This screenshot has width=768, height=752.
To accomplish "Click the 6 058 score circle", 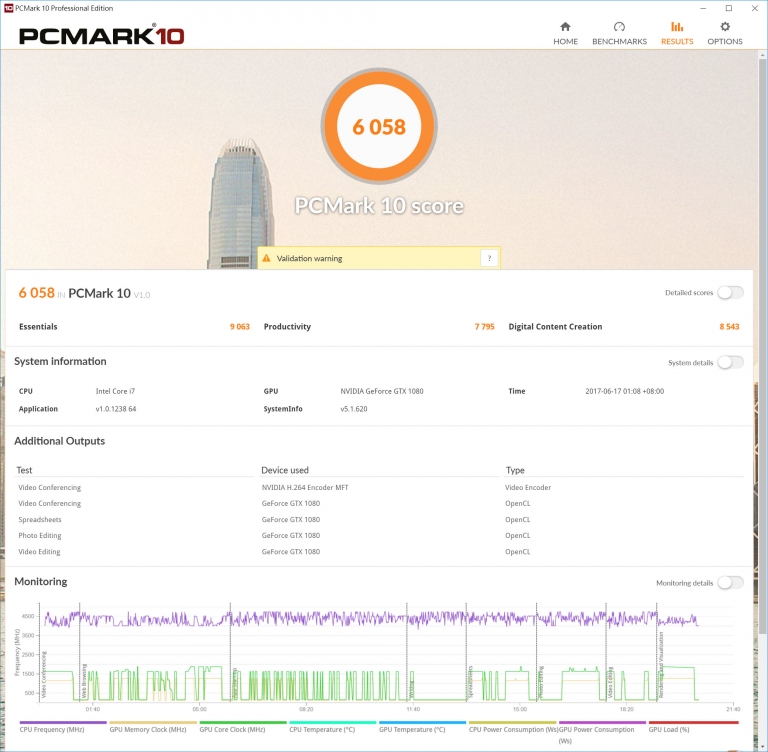I will click(379, 126).
